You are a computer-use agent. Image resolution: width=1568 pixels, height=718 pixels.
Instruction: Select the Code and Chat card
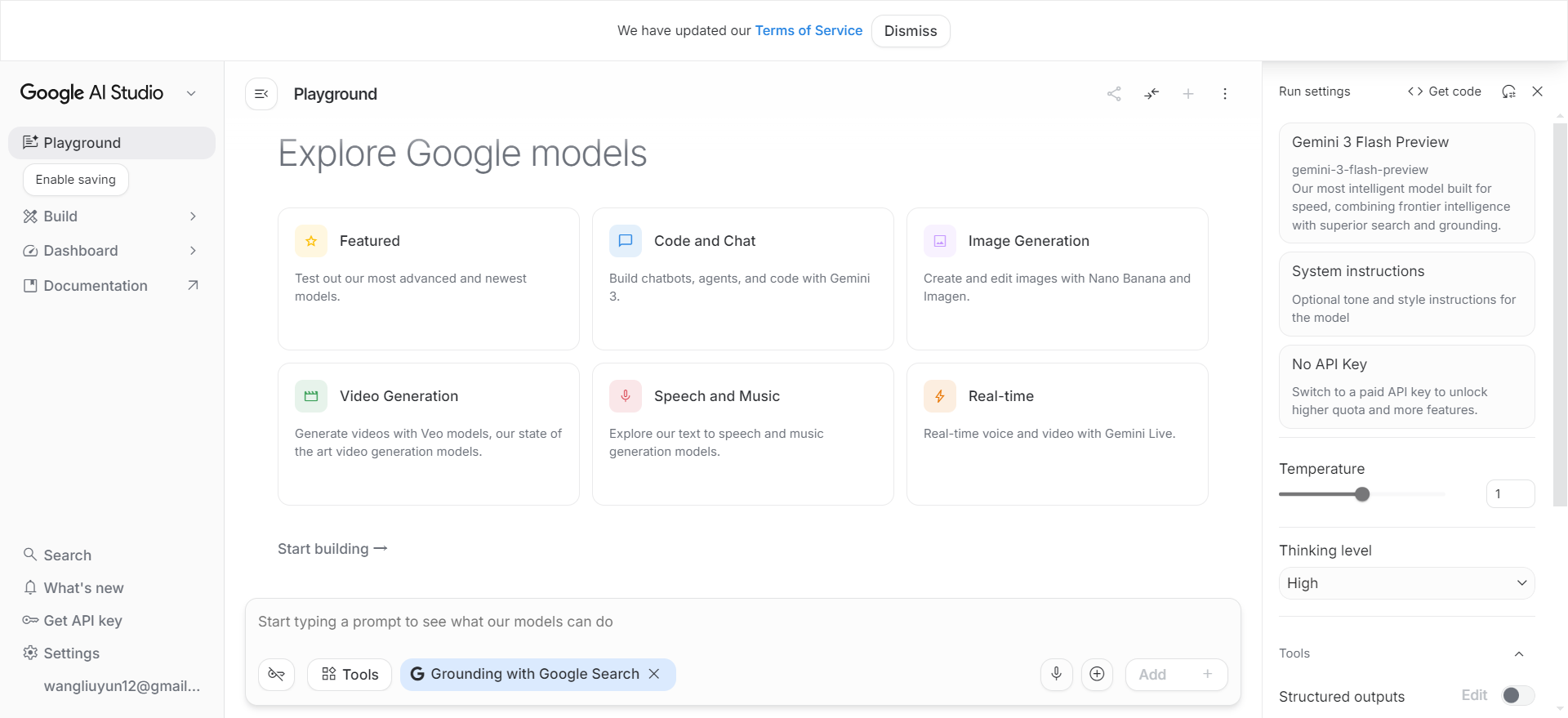[x=742, y=279]
